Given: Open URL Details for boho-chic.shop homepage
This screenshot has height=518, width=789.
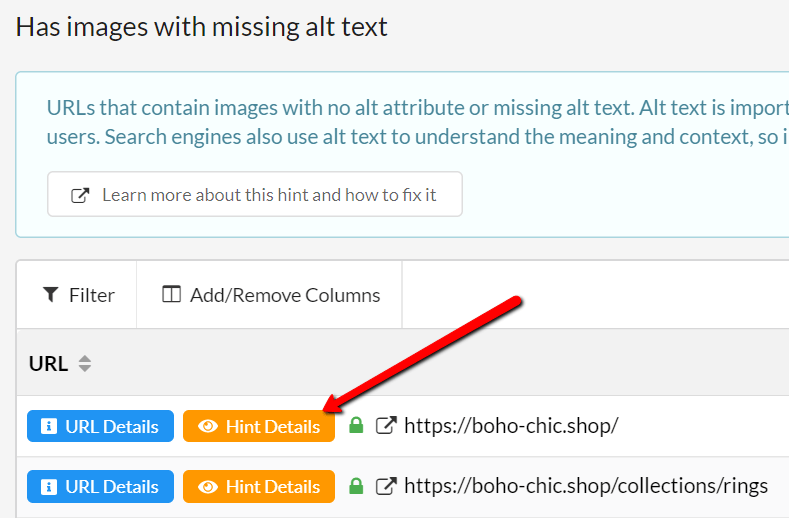Looking at the screenshot, I should click(100, 426).
